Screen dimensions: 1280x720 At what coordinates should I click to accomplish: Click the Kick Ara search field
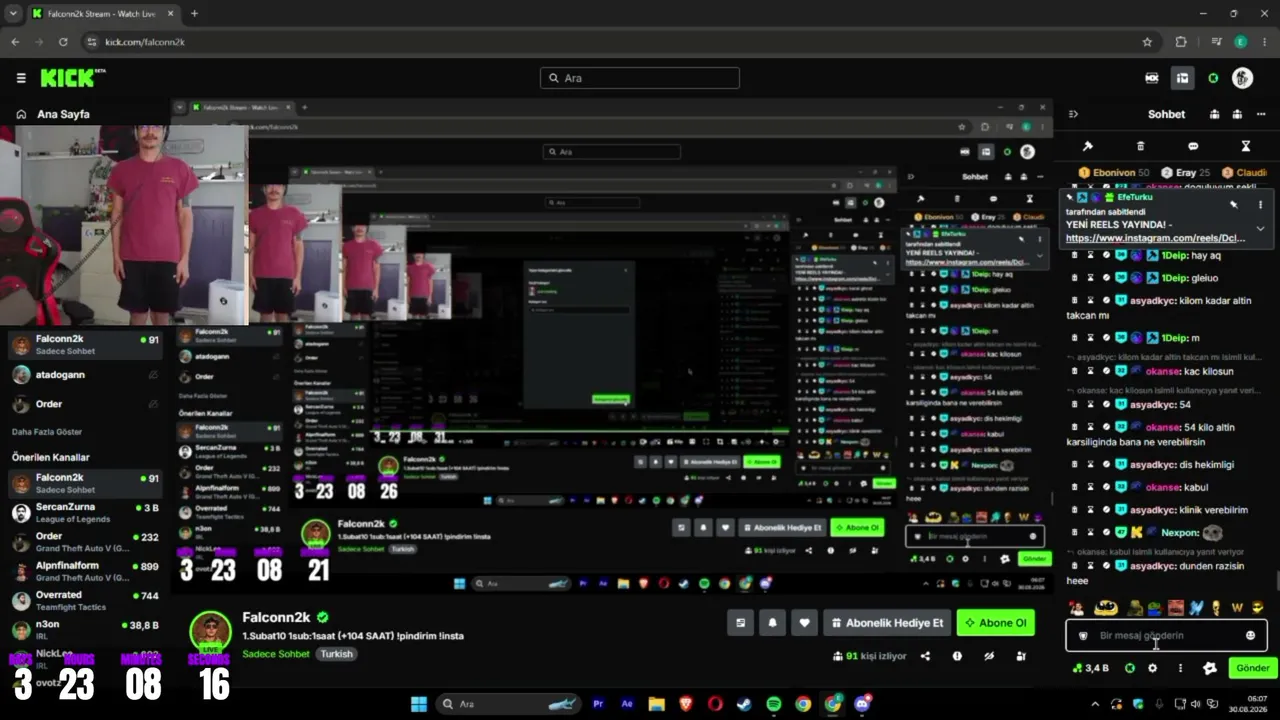640,78
